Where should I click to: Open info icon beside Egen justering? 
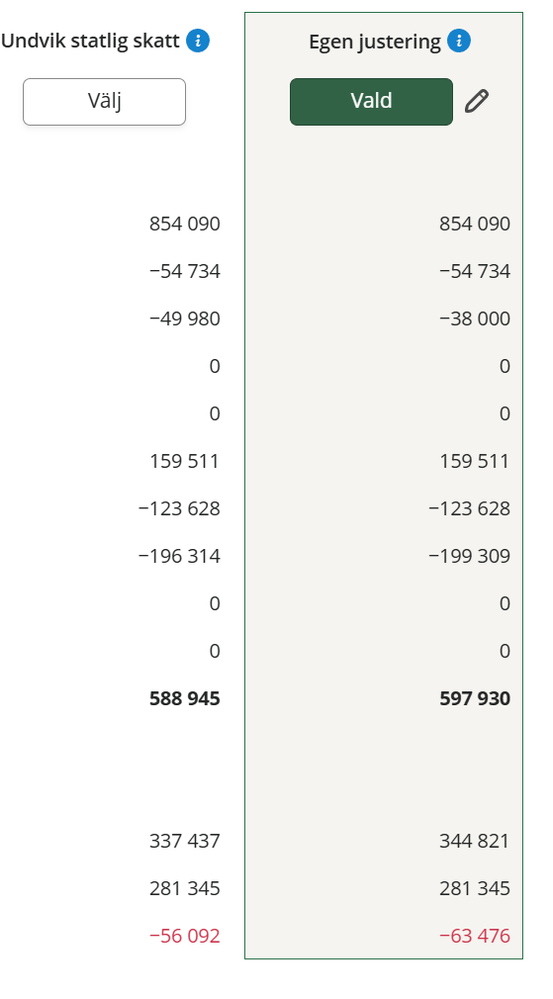(x=459, y=41)
